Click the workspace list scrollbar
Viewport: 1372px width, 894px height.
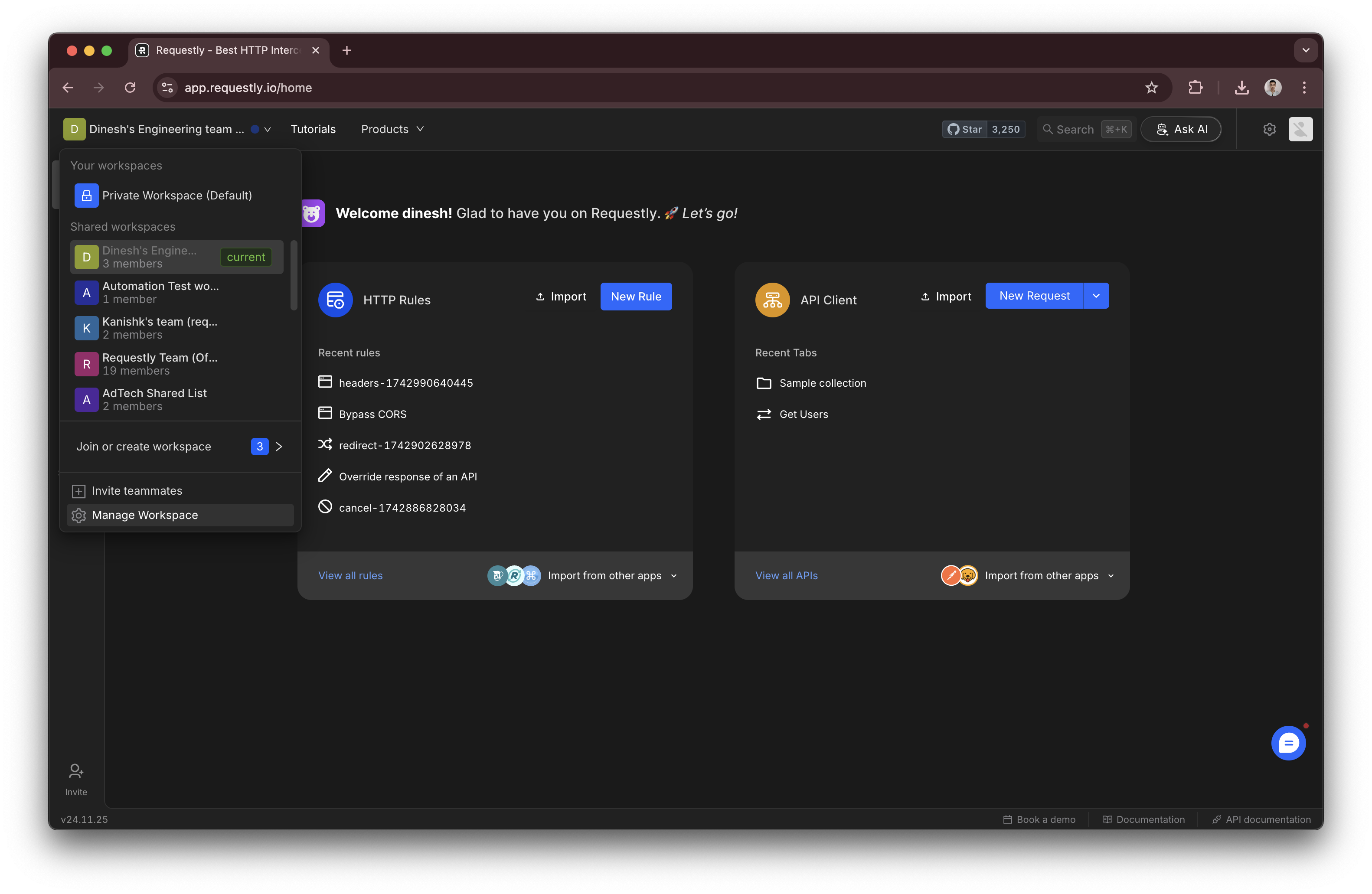[294, 275]
